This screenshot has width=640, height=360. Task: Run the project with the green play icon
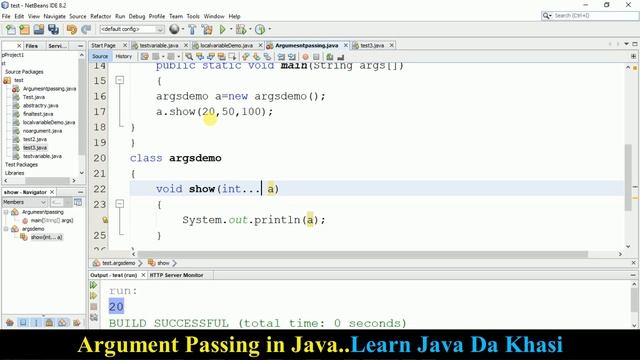tap(222, 29)
